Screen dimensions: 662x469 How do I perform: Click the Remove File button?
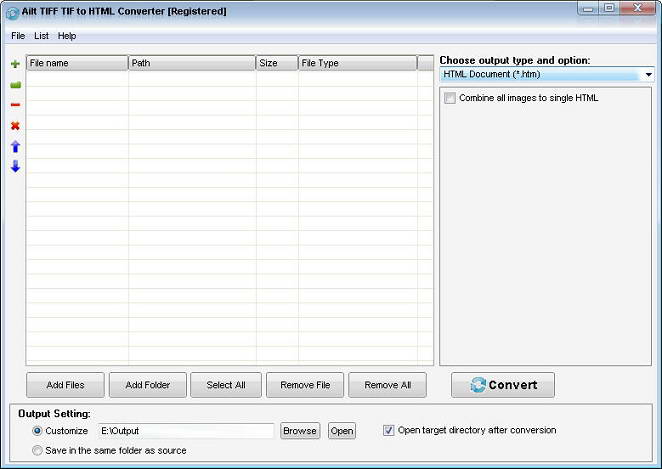point(305,385)
